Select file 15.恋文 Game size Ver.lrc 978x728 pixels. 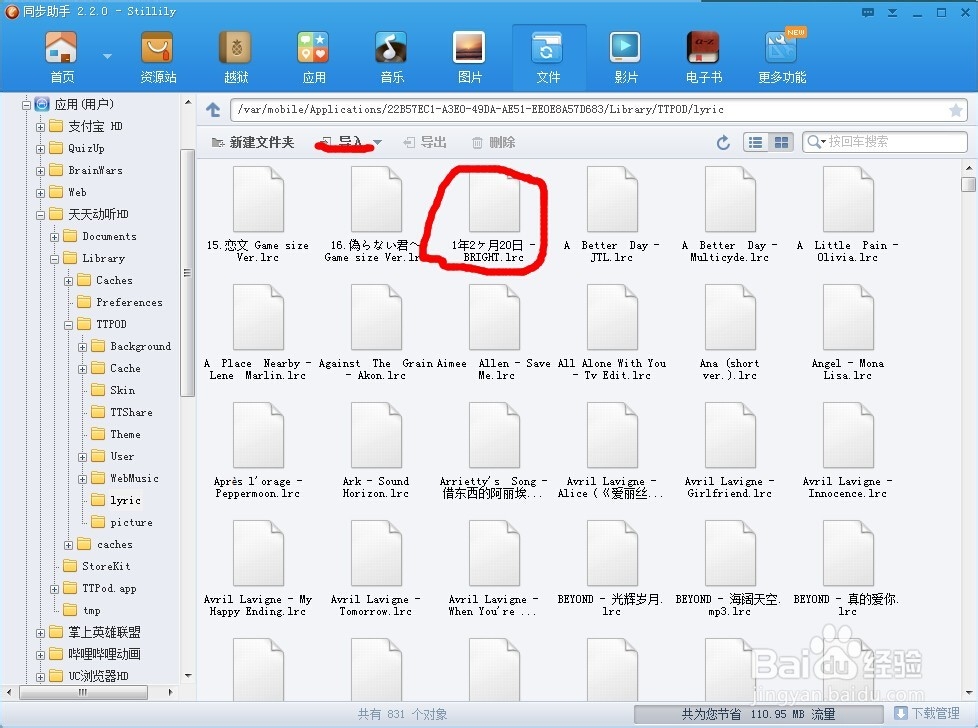coord(258,214)
